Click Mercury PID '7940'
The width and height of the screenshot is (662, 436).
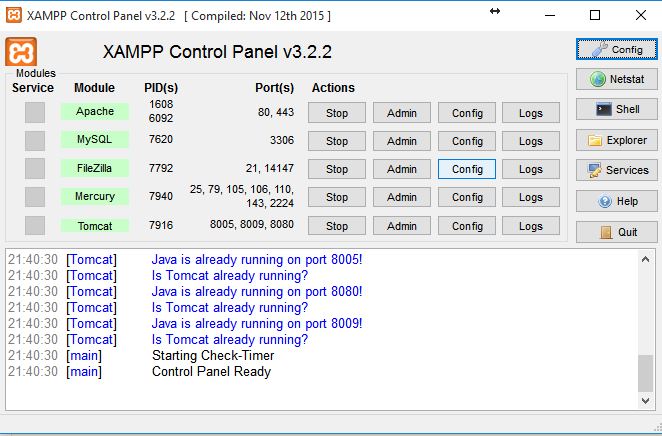click(161, 196)
